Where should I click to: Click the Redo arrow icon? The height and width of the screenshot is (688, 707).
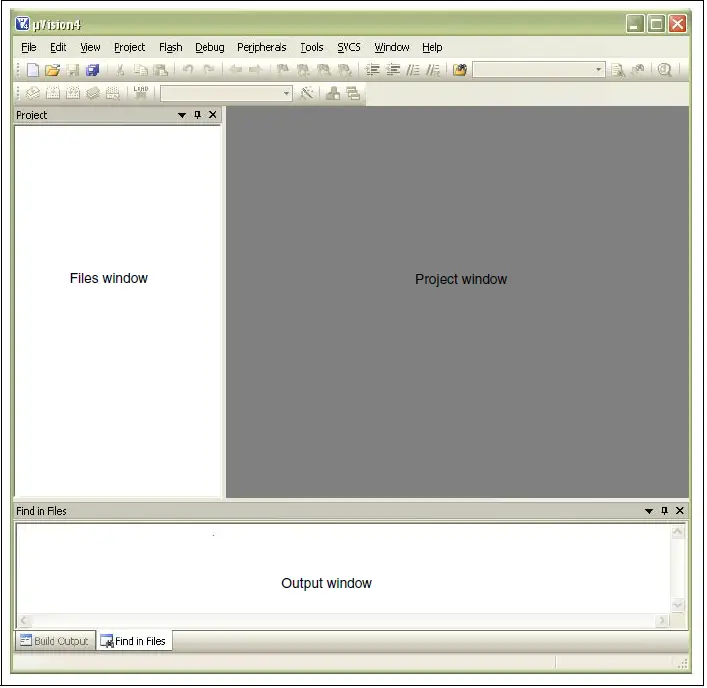[208, 70]
